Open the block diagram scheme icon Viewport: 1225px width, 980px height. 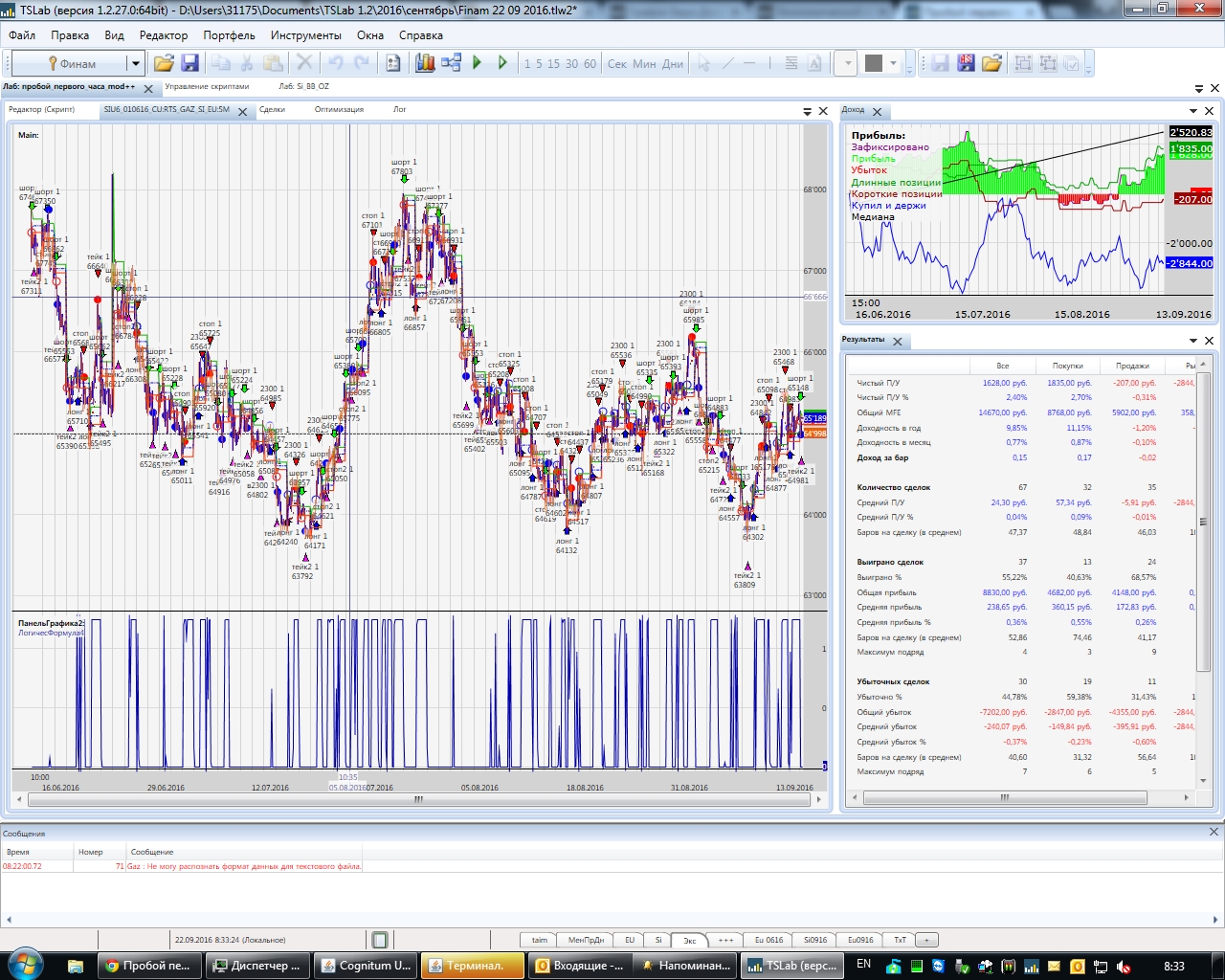pyautogui.click(x=452, y=64)
